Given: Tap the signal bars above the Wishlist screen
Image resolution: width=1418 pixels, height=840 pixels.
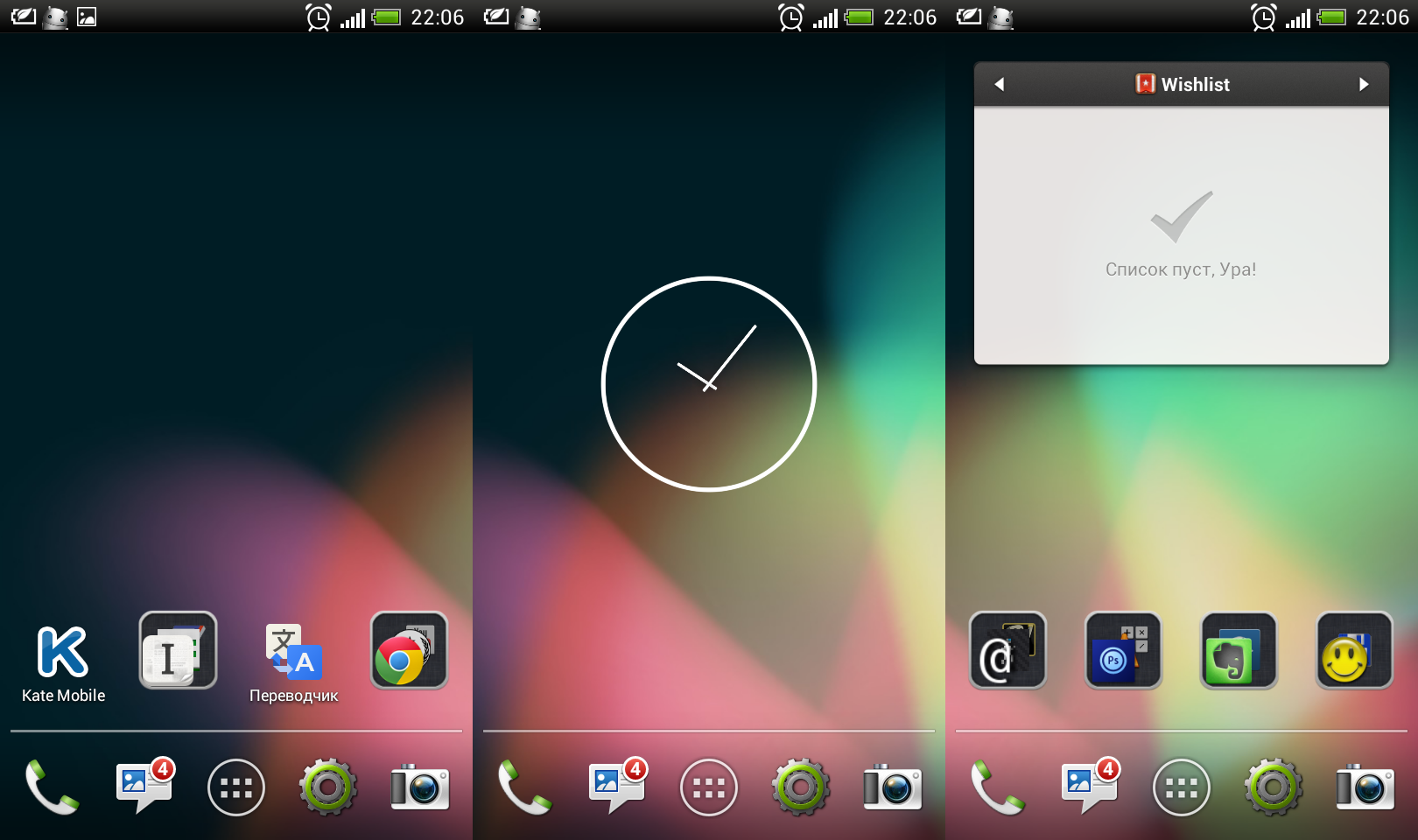Looking at the screenshot, I should (x=1298, y=17).
